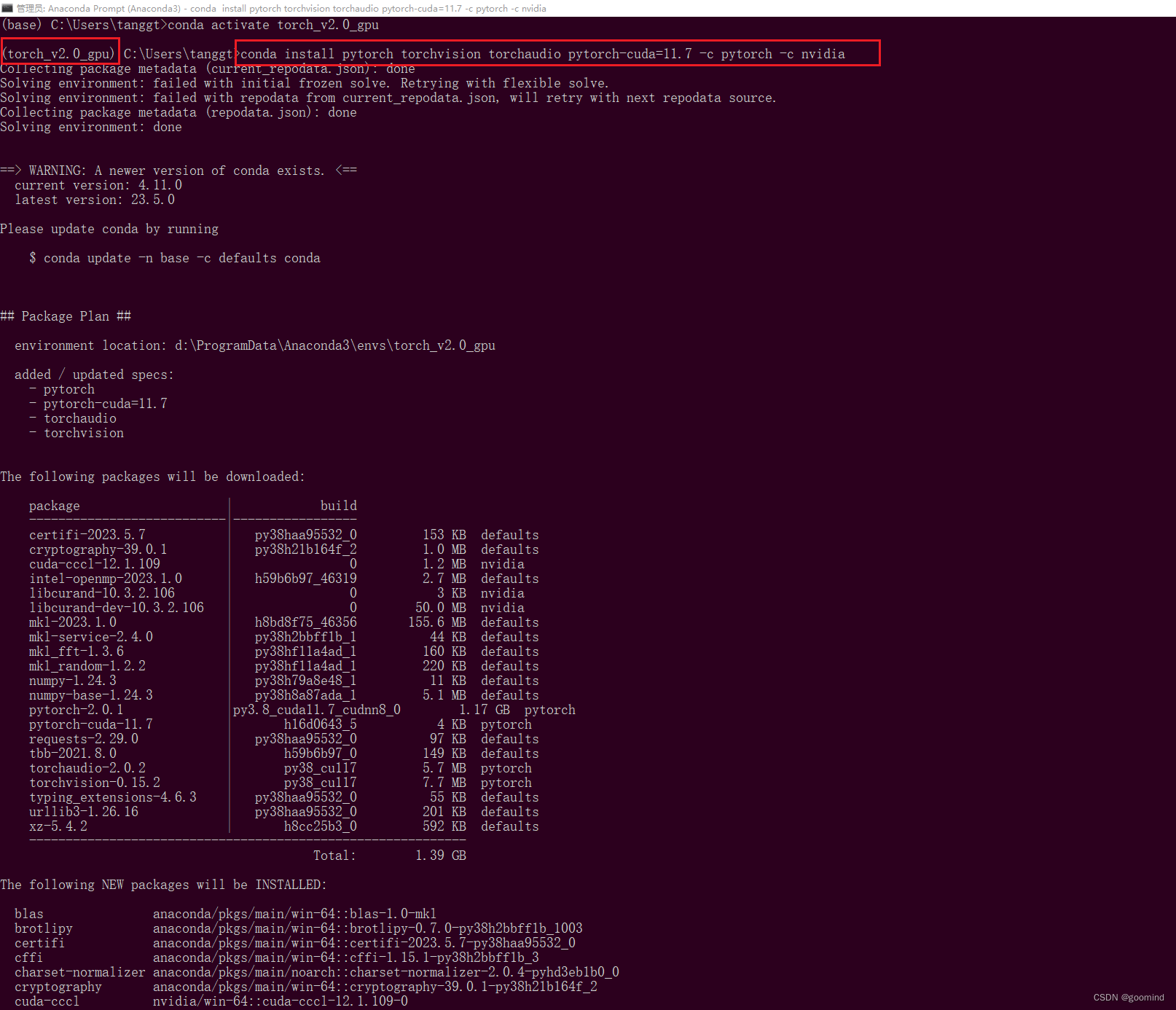The image size is (1176, 1010).
Task: Click the Anaconda Prompt title bar icon
Action: coord(7,8)
